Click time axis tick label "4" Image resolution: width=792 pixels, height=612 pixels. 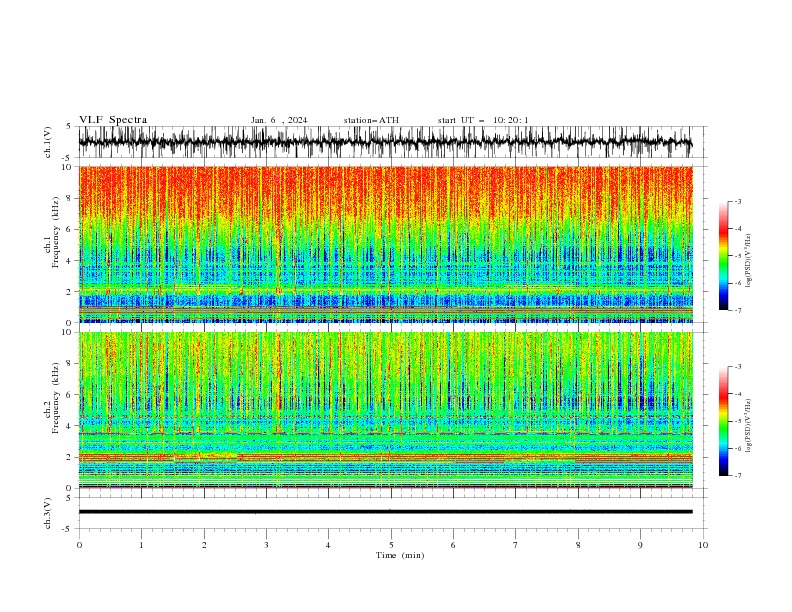click(x=328, y=545)
